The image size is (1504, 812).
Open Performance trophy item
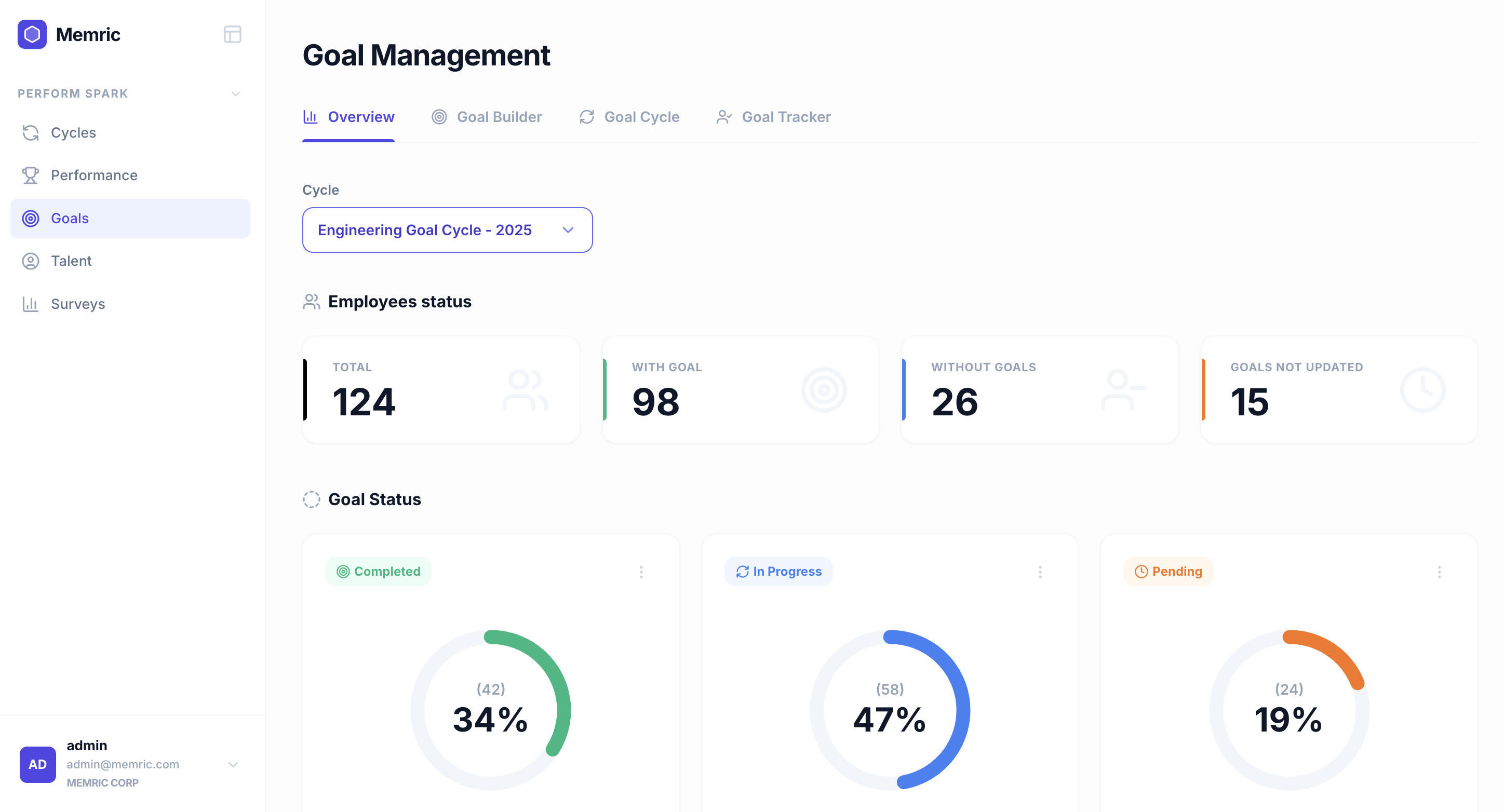coord(93,175)
